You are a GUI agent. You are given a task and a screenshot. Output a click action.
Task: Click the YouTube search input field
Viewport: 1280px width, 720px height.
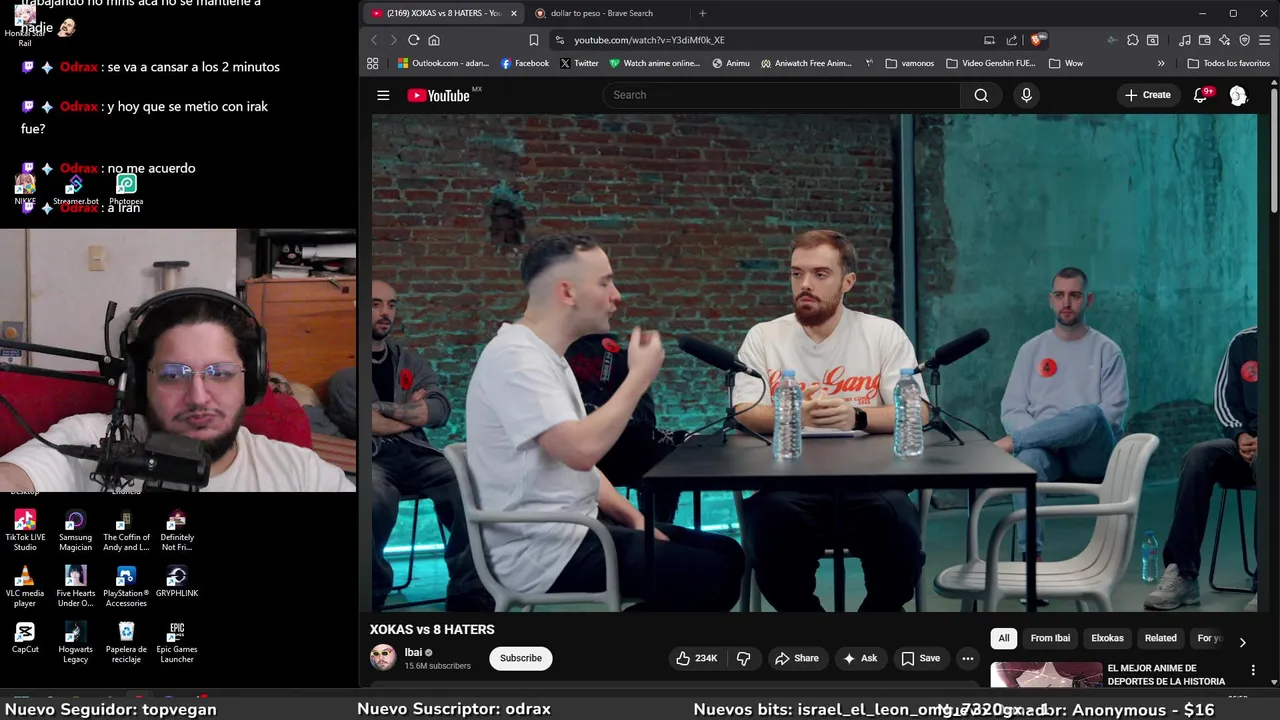pyautogui.click(x=782, y=95)
